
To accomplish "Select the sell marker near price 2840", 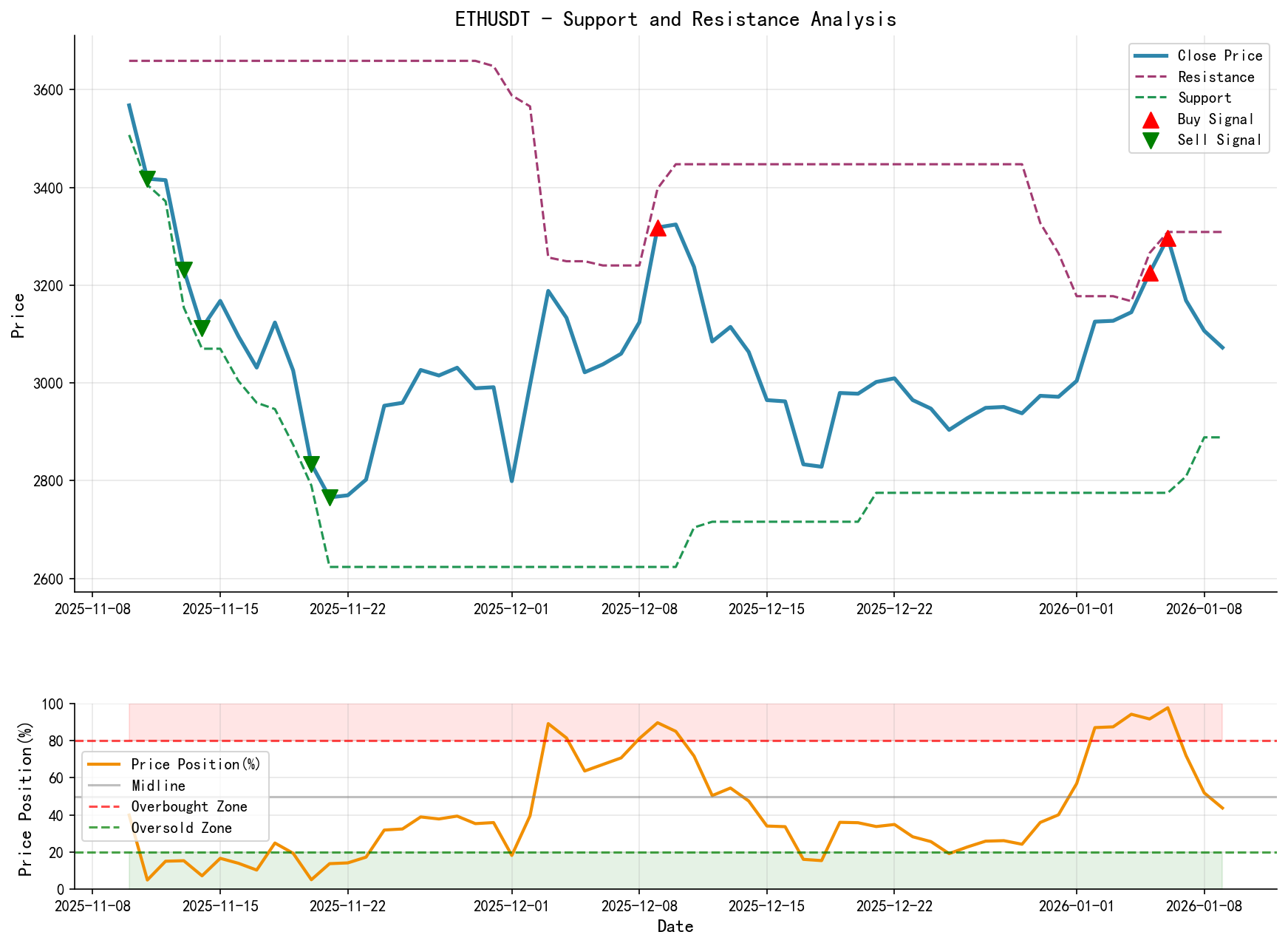I will [312, 462].
